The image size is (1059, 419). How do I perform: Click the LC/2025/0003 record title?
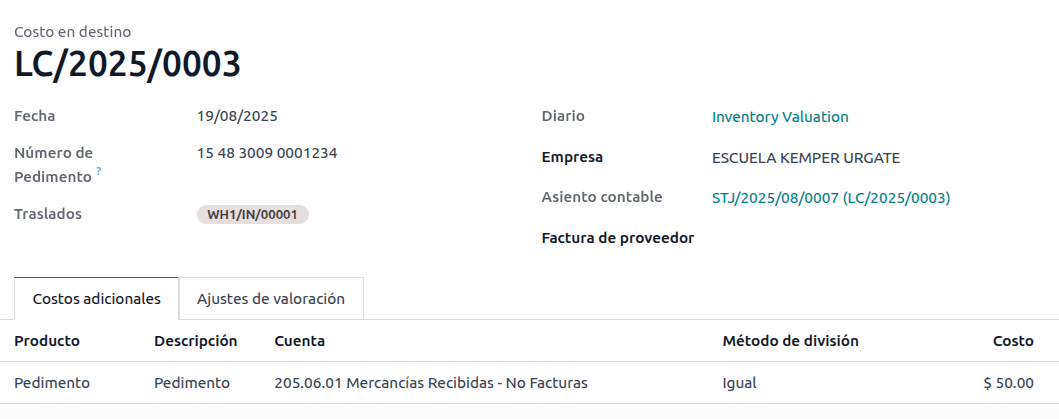click(x=127, y=65)
